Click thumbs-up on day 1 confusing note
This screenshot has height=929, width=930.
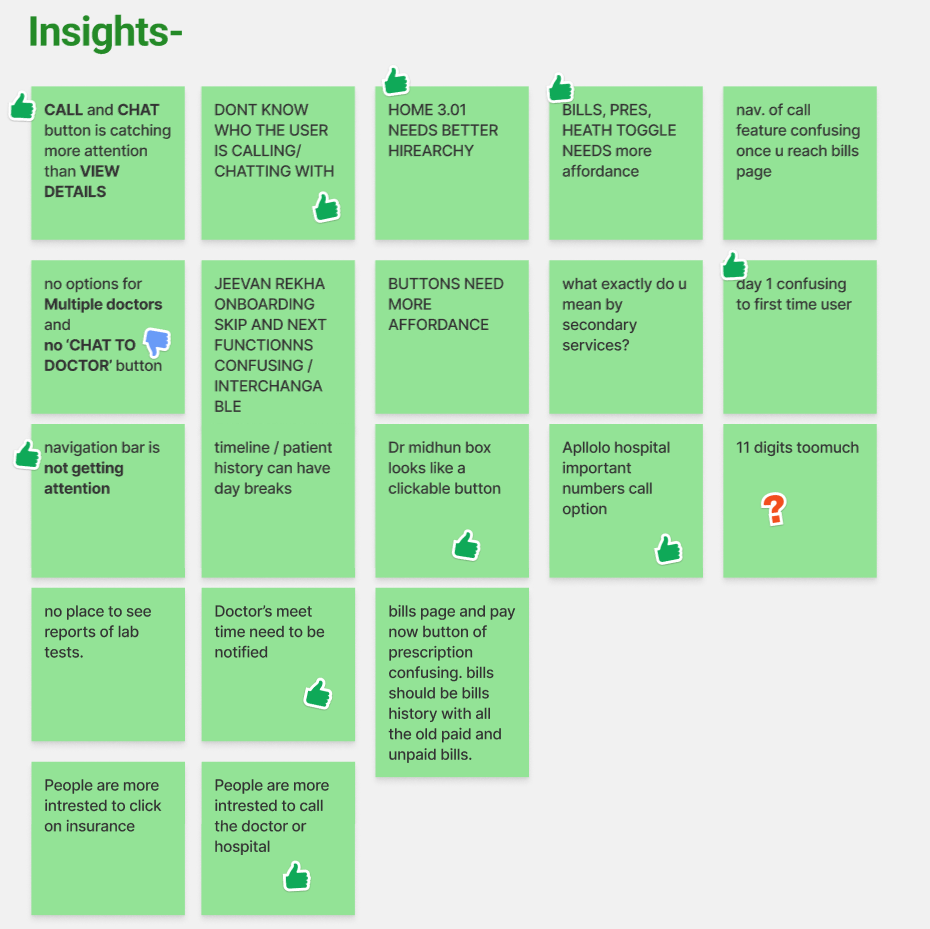coord(734,265)
